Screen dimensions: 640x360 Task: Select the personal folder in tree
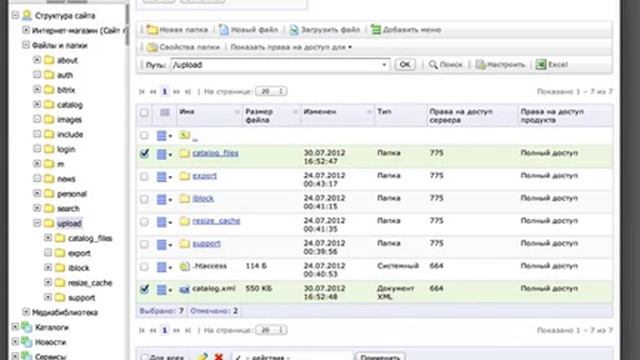click(72, 194)
